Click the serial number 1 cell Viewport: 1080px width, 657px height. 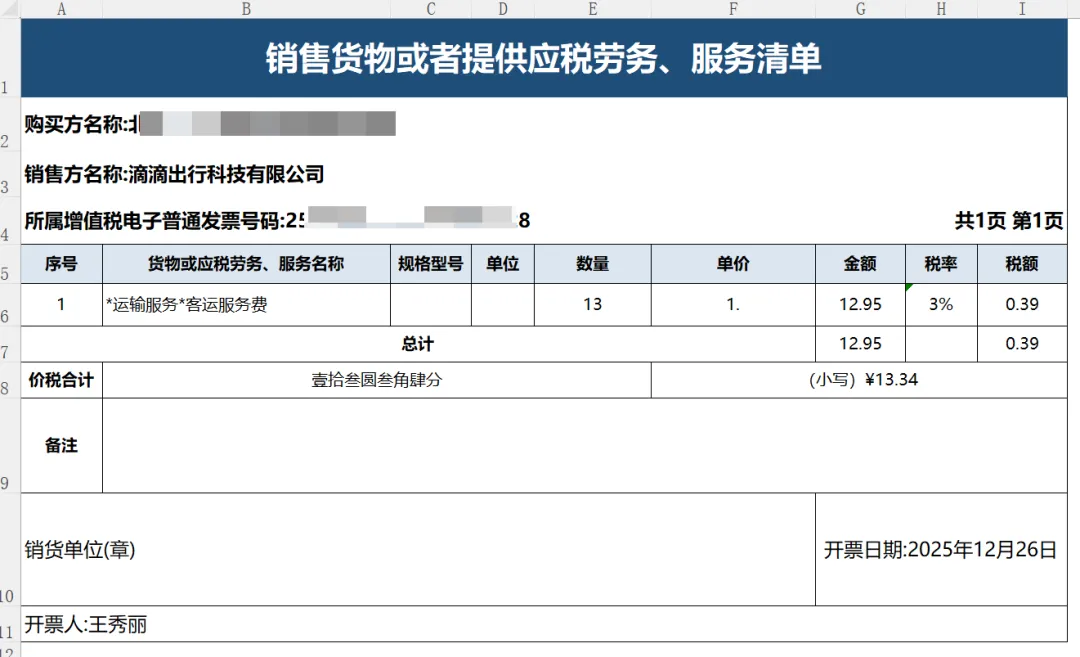[61, 304]
